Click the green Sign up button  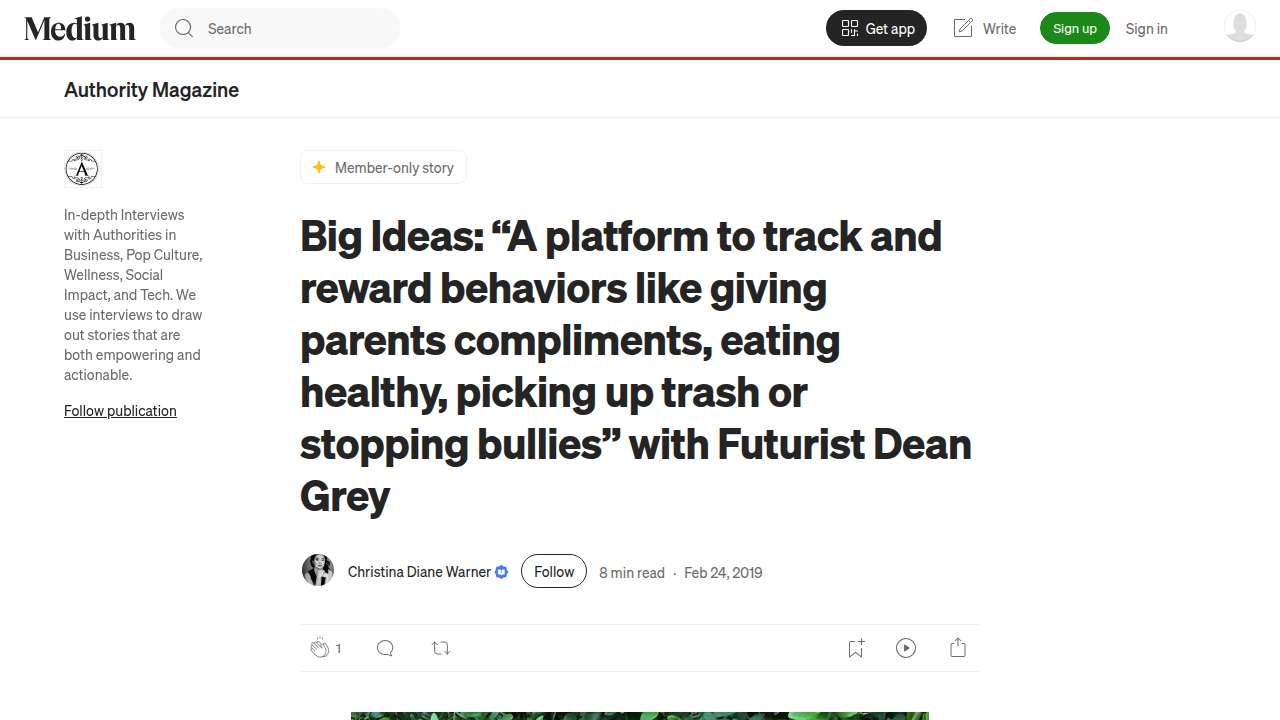(1075, 28)
